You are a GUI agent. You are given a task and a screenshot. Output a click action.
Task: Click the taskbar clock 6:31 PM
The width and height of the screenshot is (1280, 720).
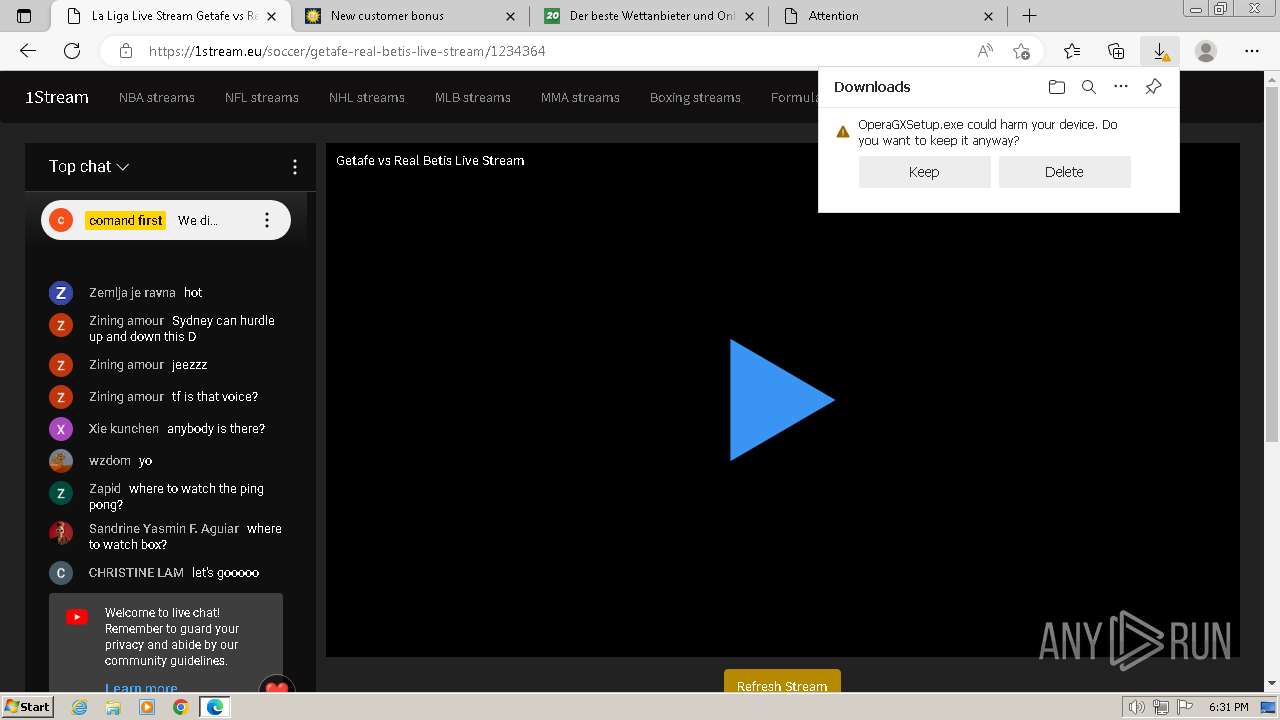click(1228, 707)
